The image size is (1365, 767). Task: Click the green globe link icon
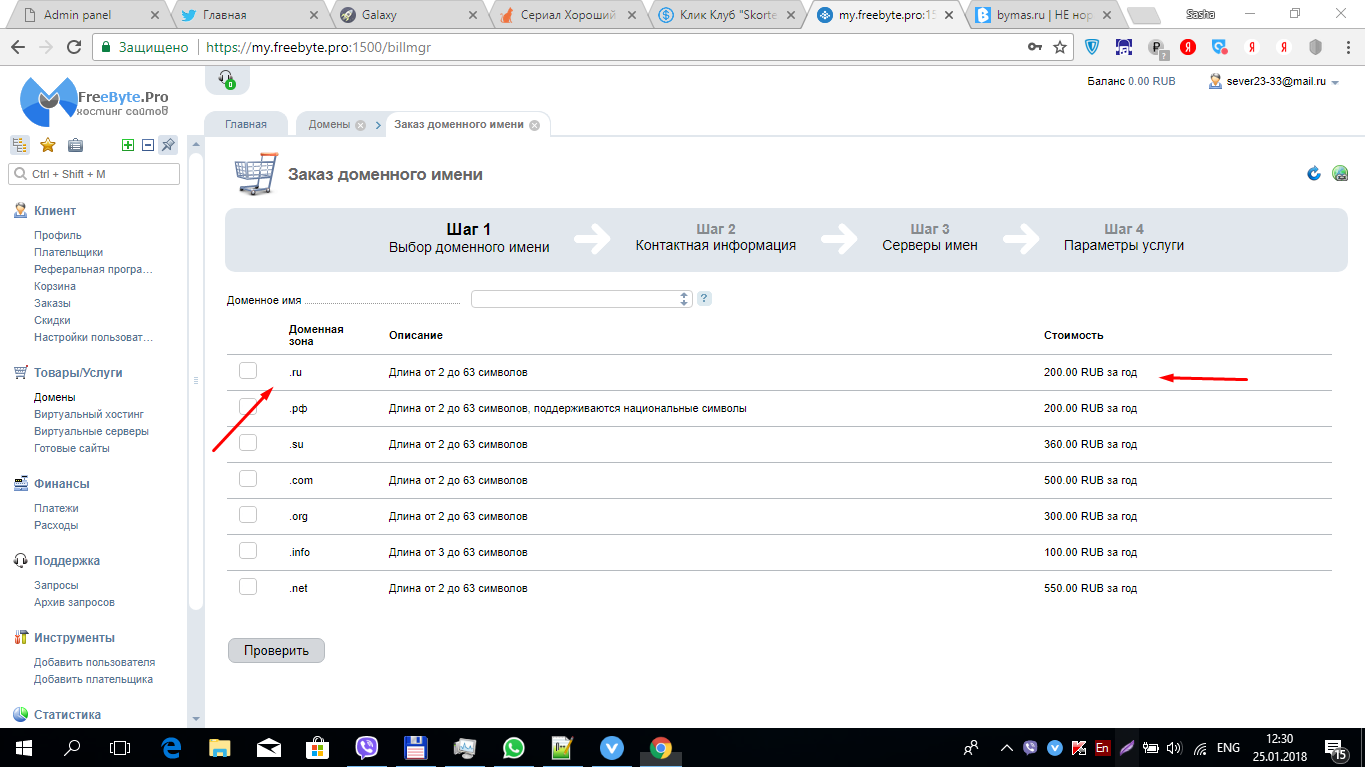1340,174
